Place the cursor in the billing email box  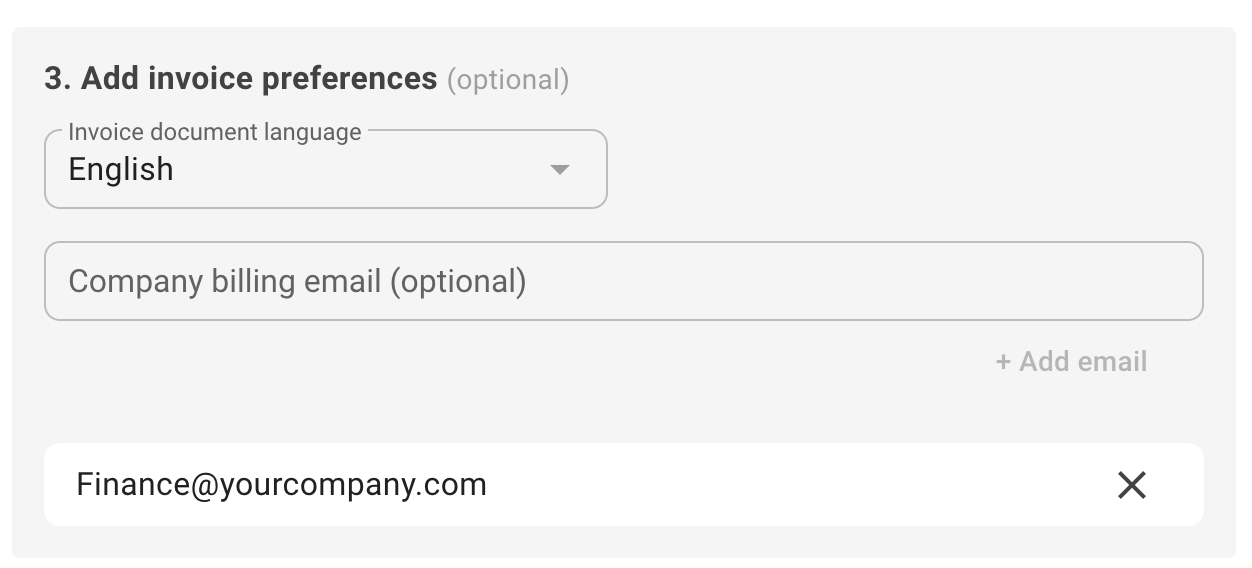pos(623,281)
